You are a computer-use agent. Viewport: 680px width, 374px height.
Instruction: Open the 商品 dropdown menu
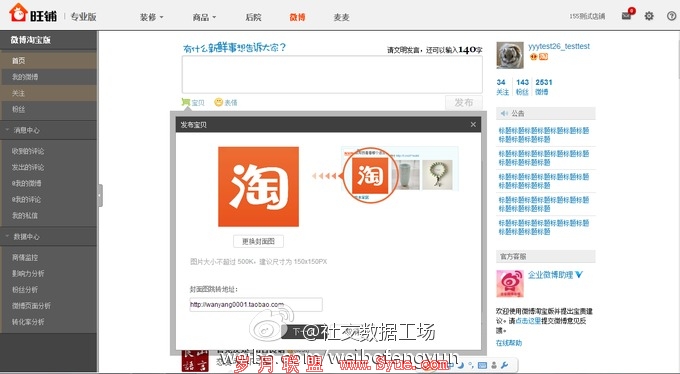pos(204,17)
